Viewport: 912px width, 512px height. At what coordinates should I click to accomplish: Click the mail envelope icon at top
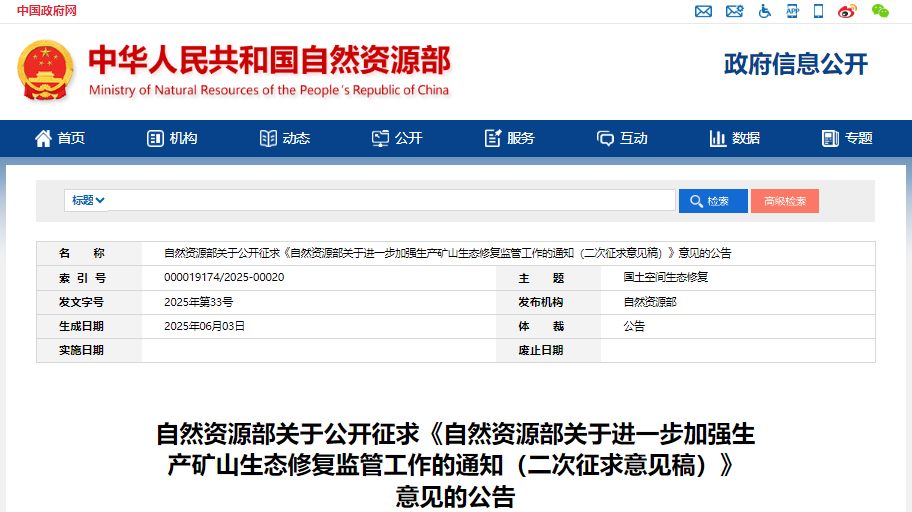[703, 11]
